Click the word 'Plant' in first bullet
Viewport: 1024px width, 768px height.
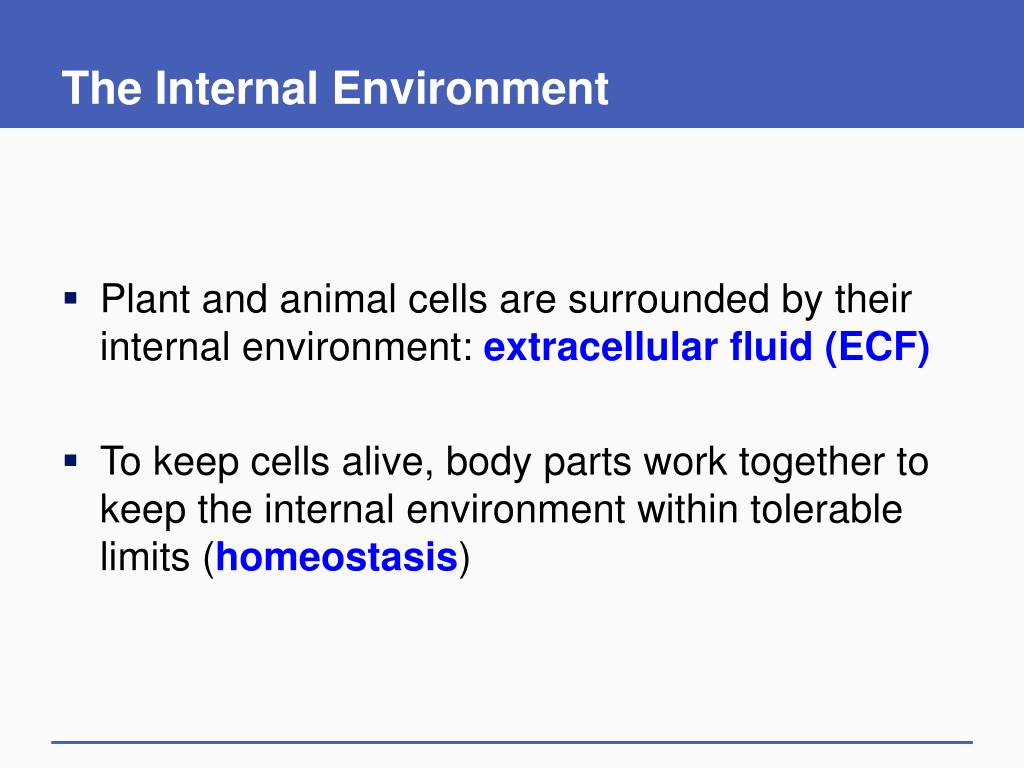(x=145, y=300)
